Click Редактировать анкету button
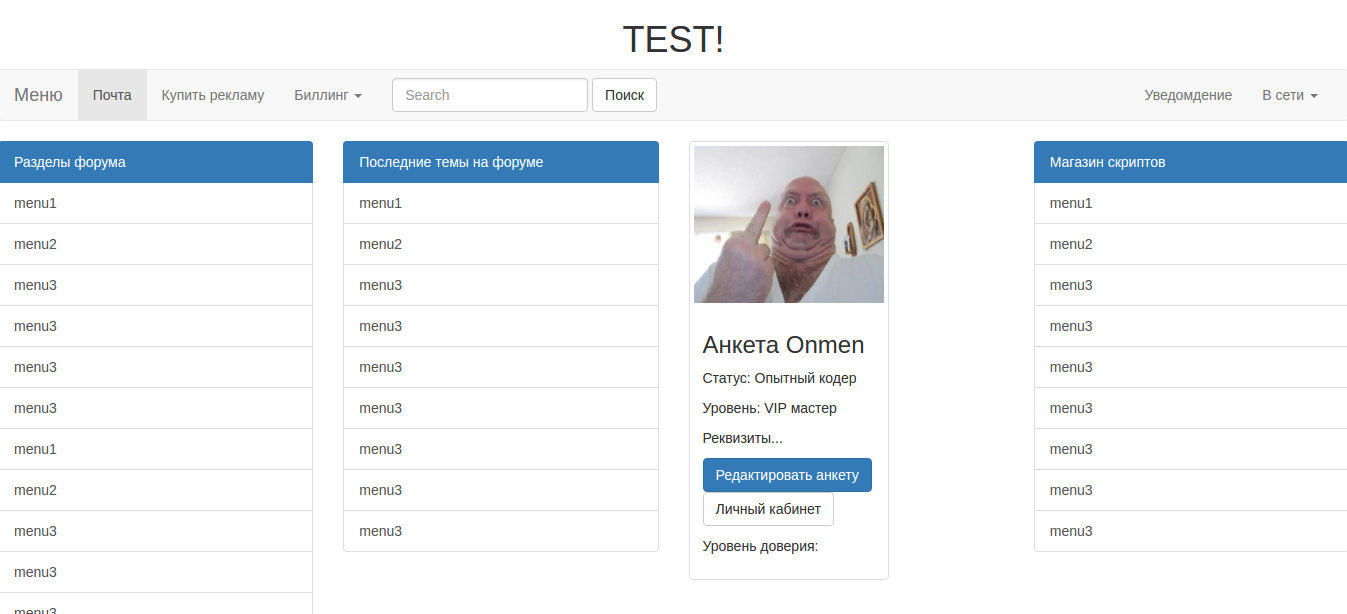Image resolution: width=1347 pixels, height=614 pixels. [787, 475]
